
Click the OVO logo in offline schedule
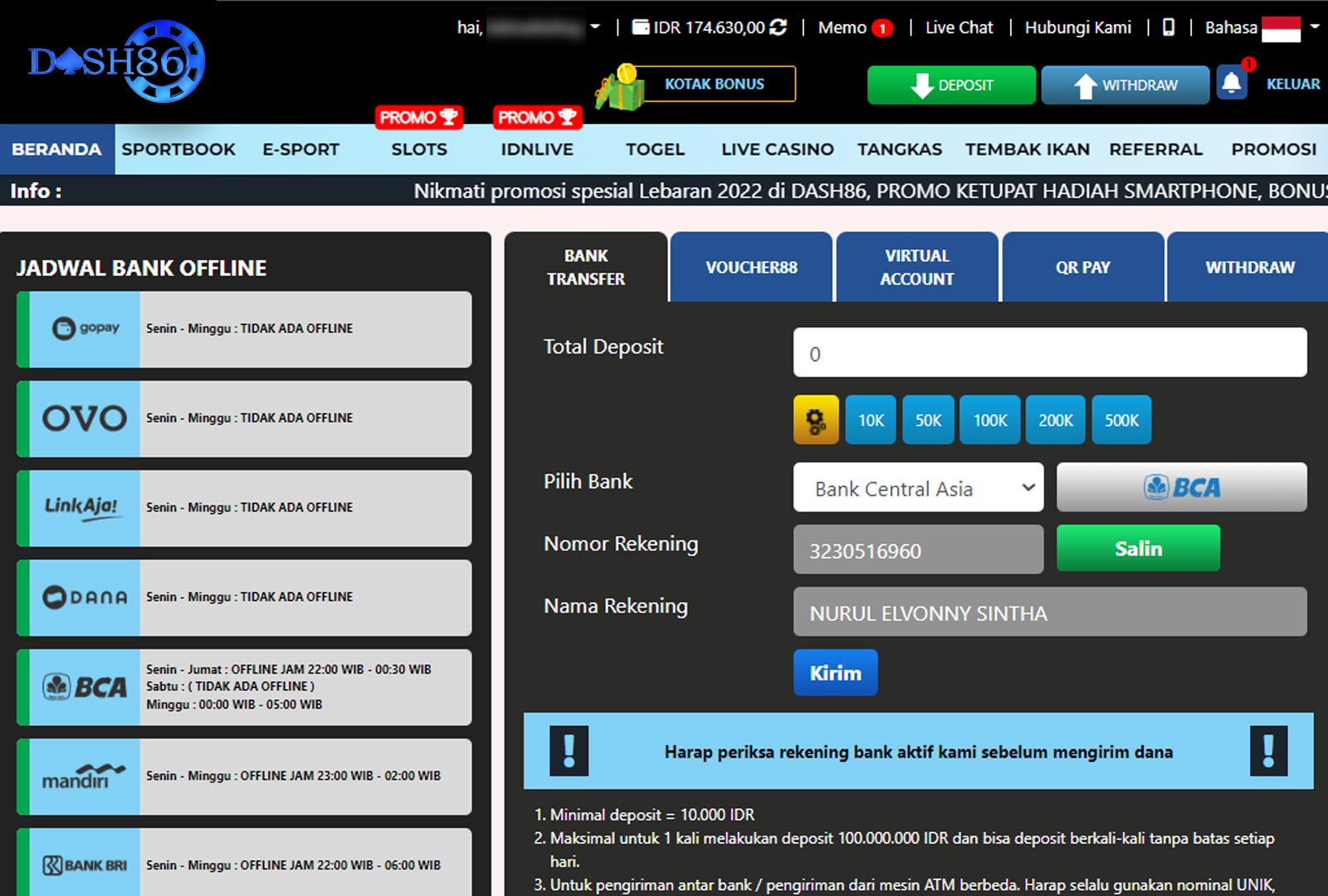pyautogui.click(x=85, y=418)
